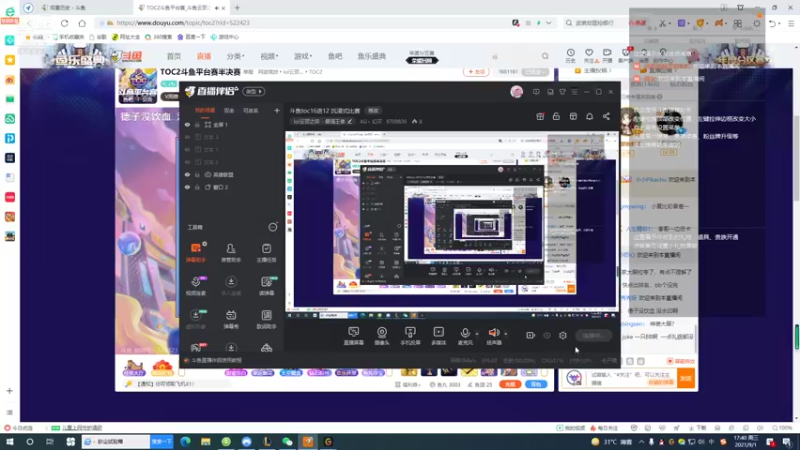Edit the stream category with the pencil icon
This screenshot has width=800, height=450.
(x=349, y=121)
